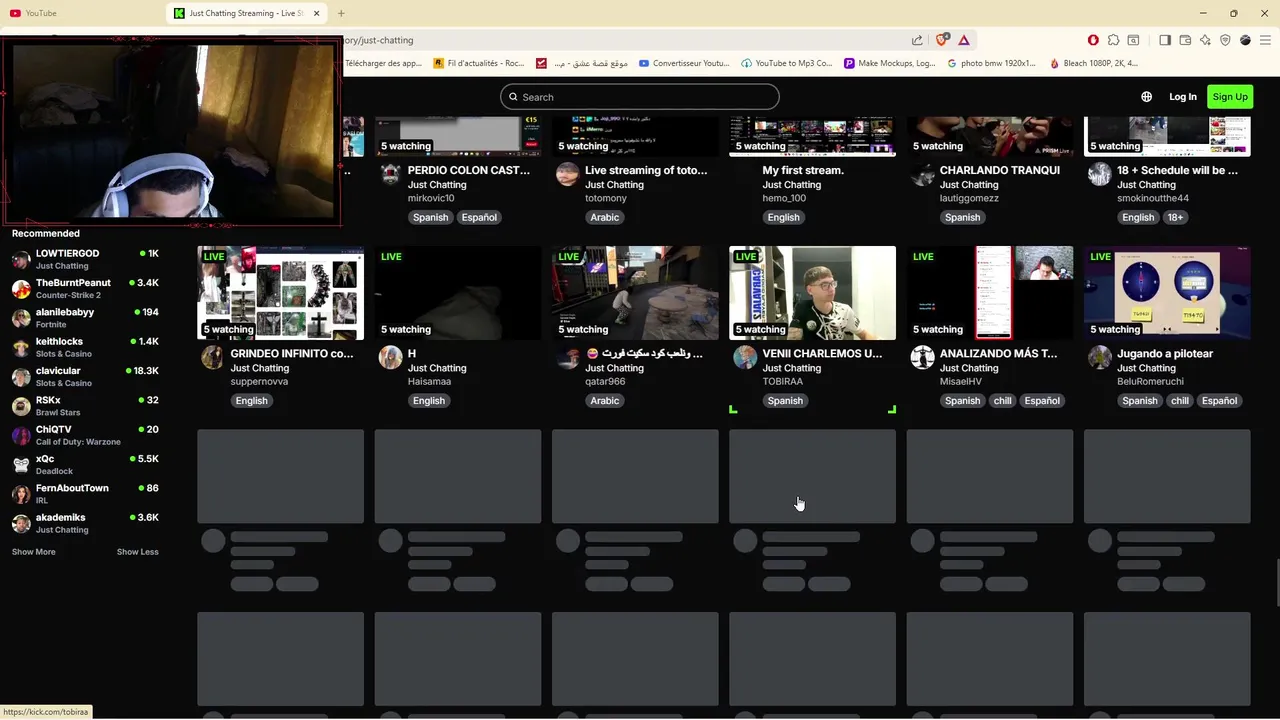The width and height of the screenshot is (1280, 720).
Task: Toggle the browser sidebar panel icon
Action: point(1165,40)
